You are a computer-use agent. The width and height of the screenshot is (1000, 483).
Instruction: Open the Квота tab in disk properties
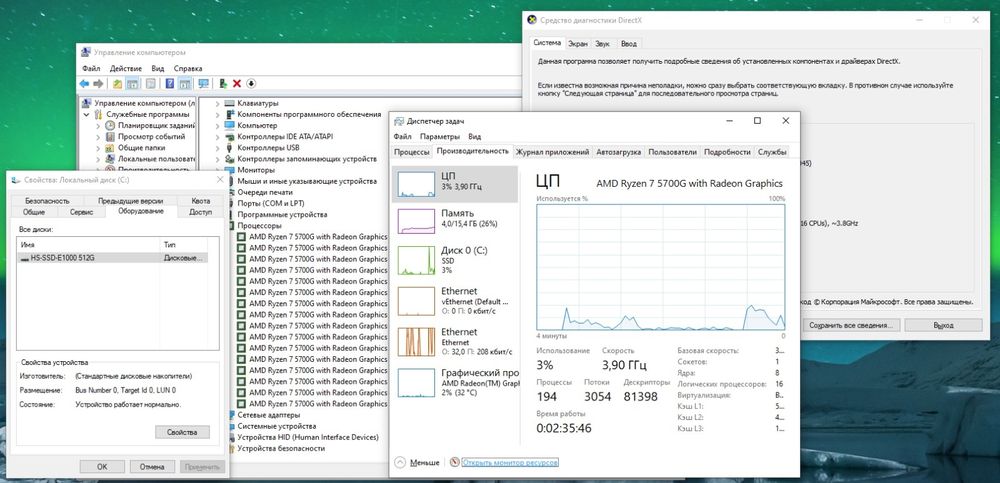pos(200,201)
